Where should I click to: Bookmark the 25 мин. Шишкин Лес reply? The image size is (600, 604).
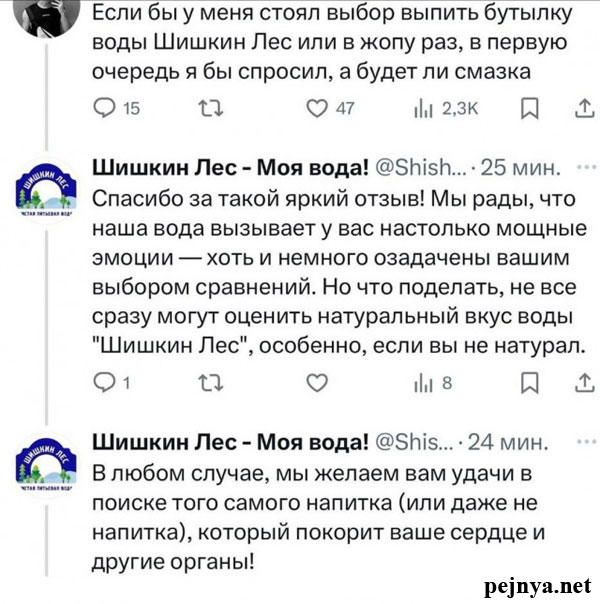[x=532, y=381]
